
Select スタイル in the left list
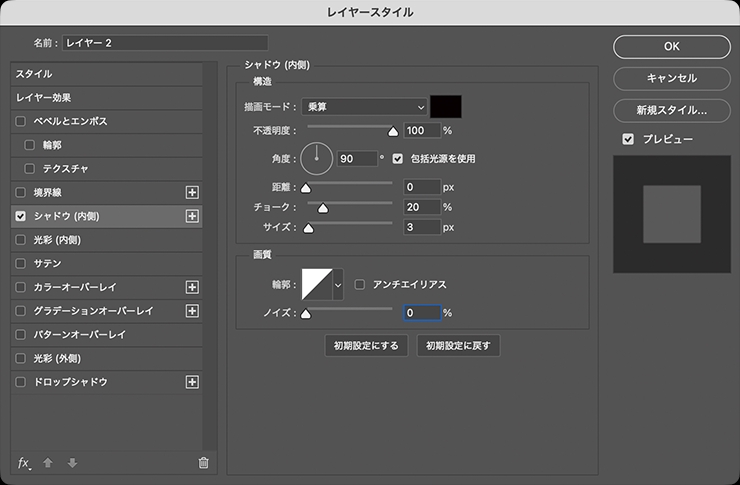[34, 74]
